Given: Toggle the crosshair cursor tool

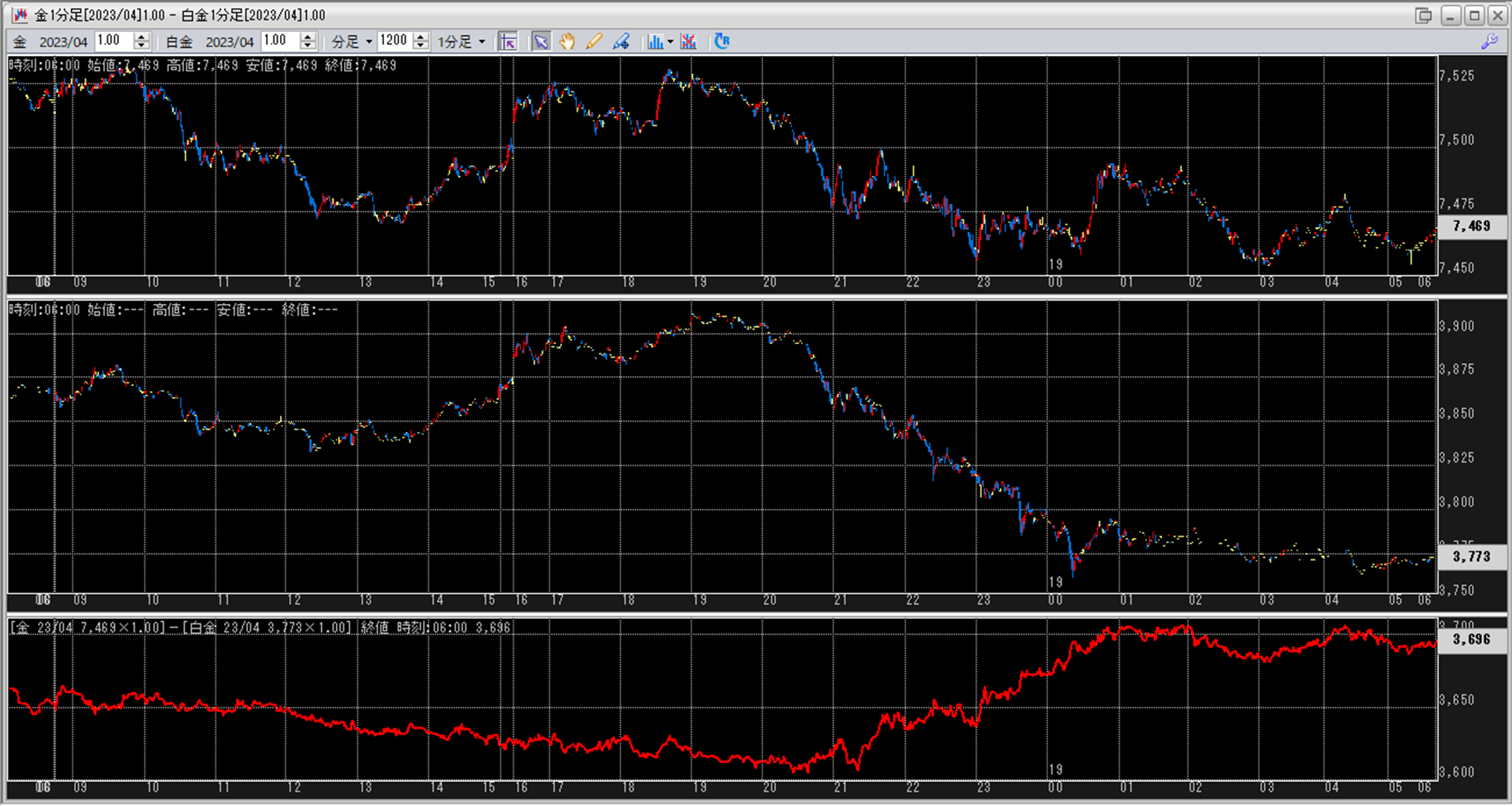Looking at the screenshot, I should tap(508, 42).
